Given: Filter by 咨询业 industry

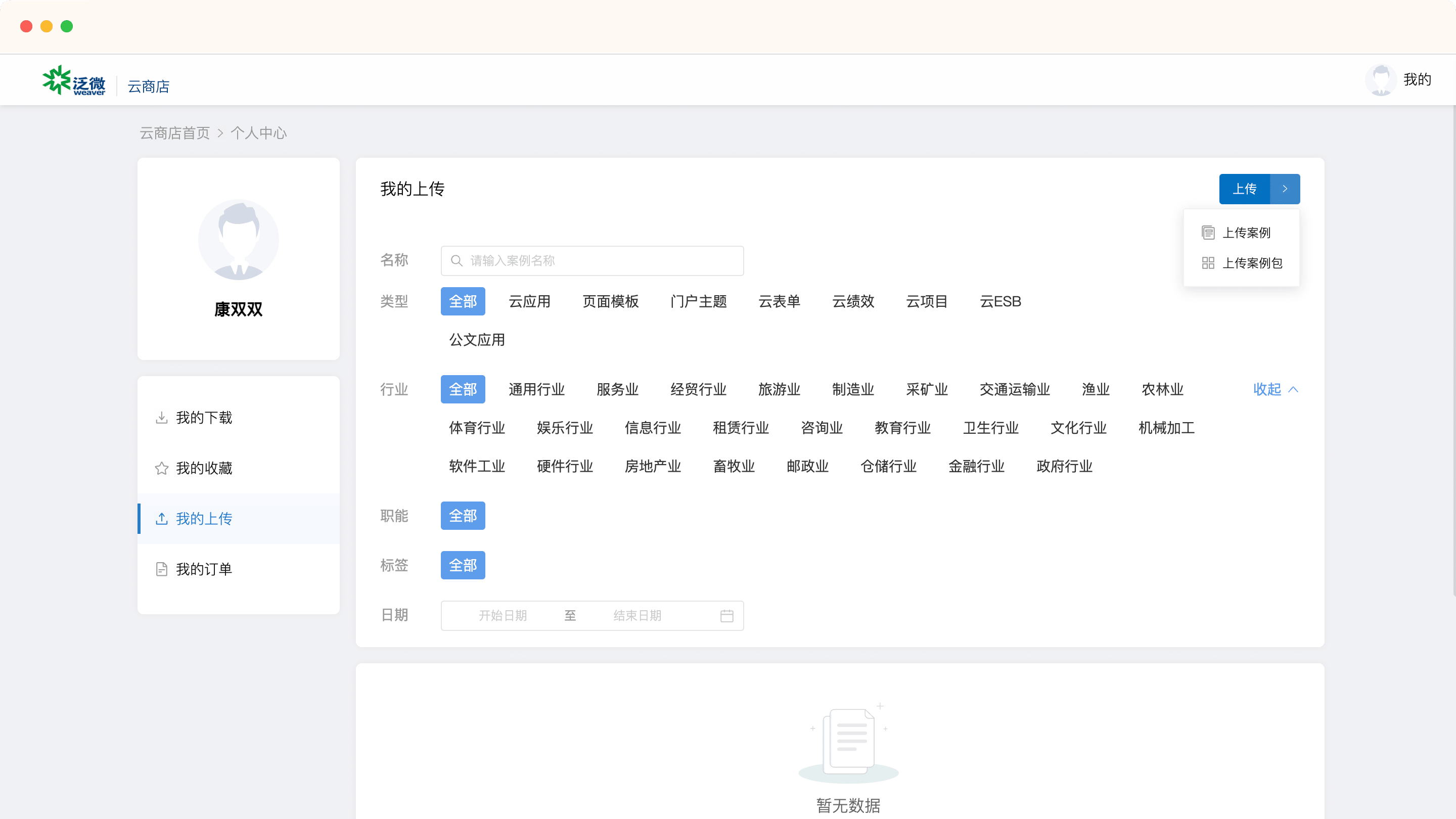Looking at the screenshot, I should pos(821,428).
